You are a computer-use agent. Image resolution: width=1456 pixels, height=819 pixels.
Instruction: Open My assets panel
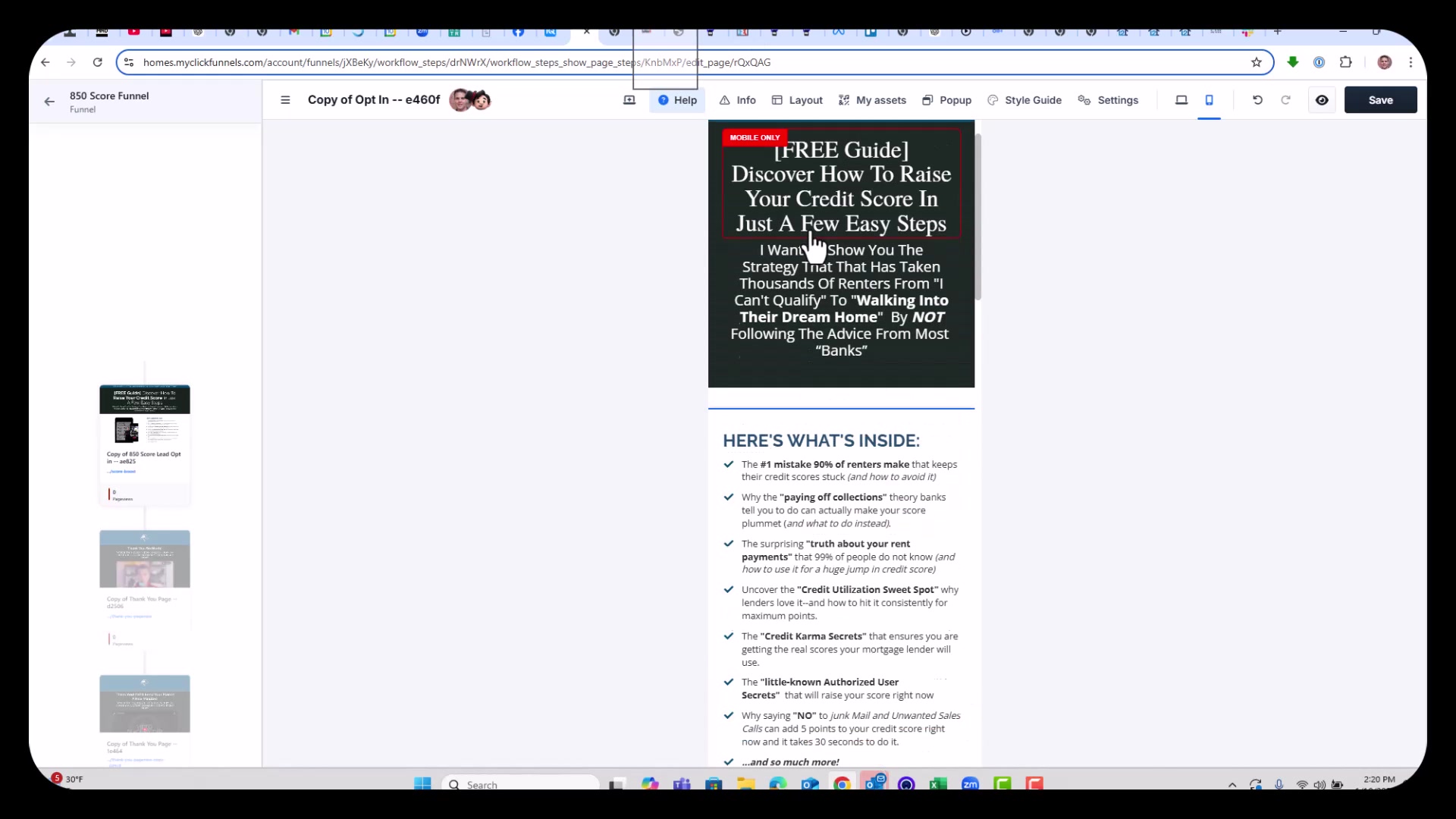coord(872,100)
